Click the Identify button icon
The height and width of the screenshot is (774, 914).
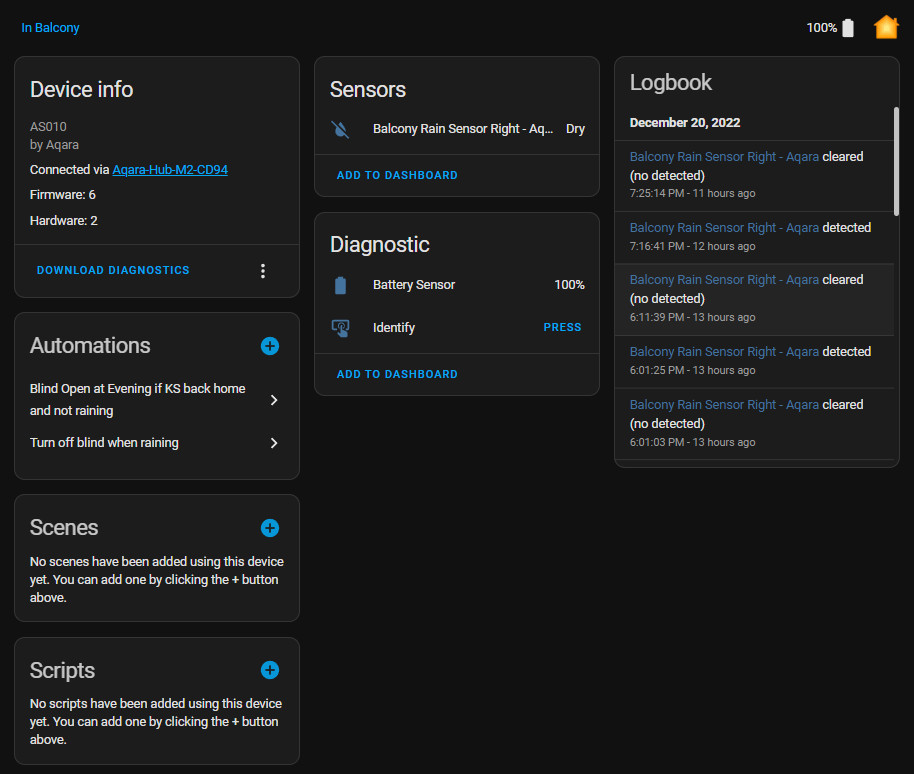pyautogui.click(x=341, y=327)
